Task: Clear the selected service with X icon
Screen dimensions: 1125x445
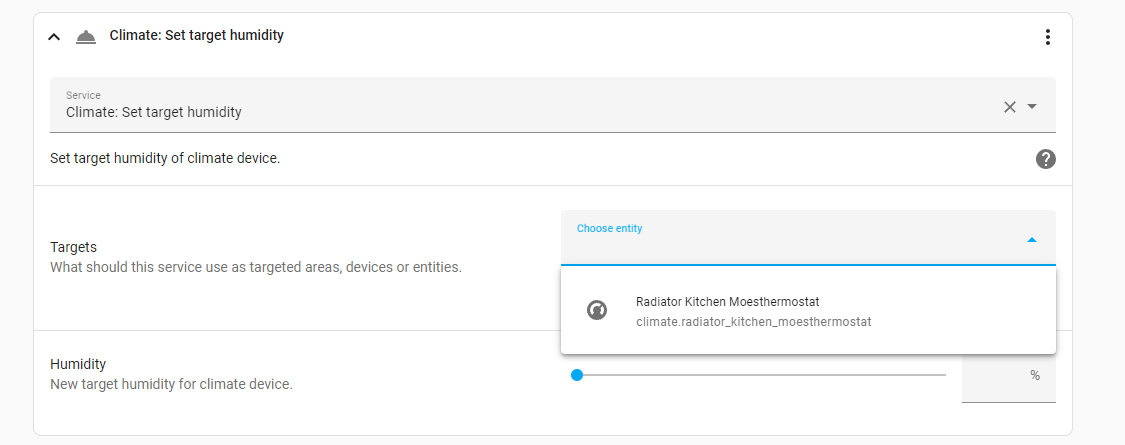Action: coord(1009,107)
